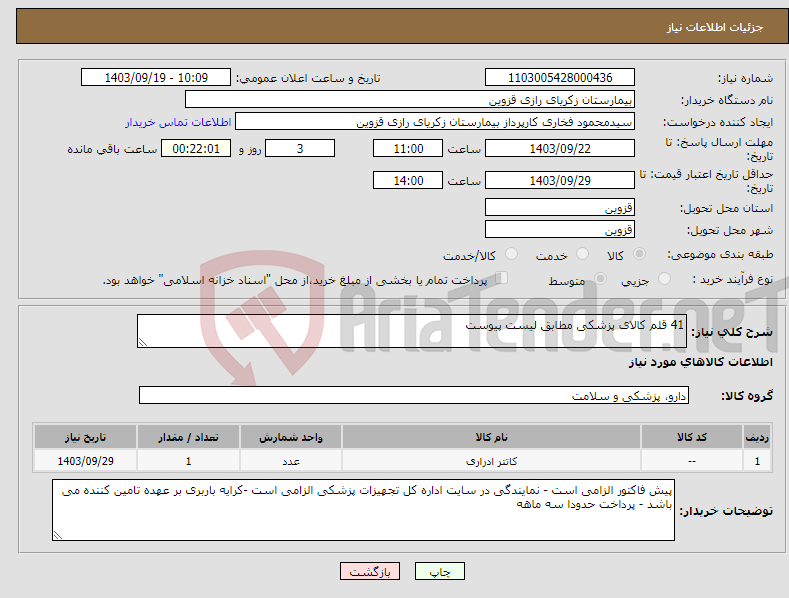Image resolution: width=789 pixels, height=598 pixels.
Task: Click the شماره نیاز field 1103005428000436
Action: tap(560, 78)
